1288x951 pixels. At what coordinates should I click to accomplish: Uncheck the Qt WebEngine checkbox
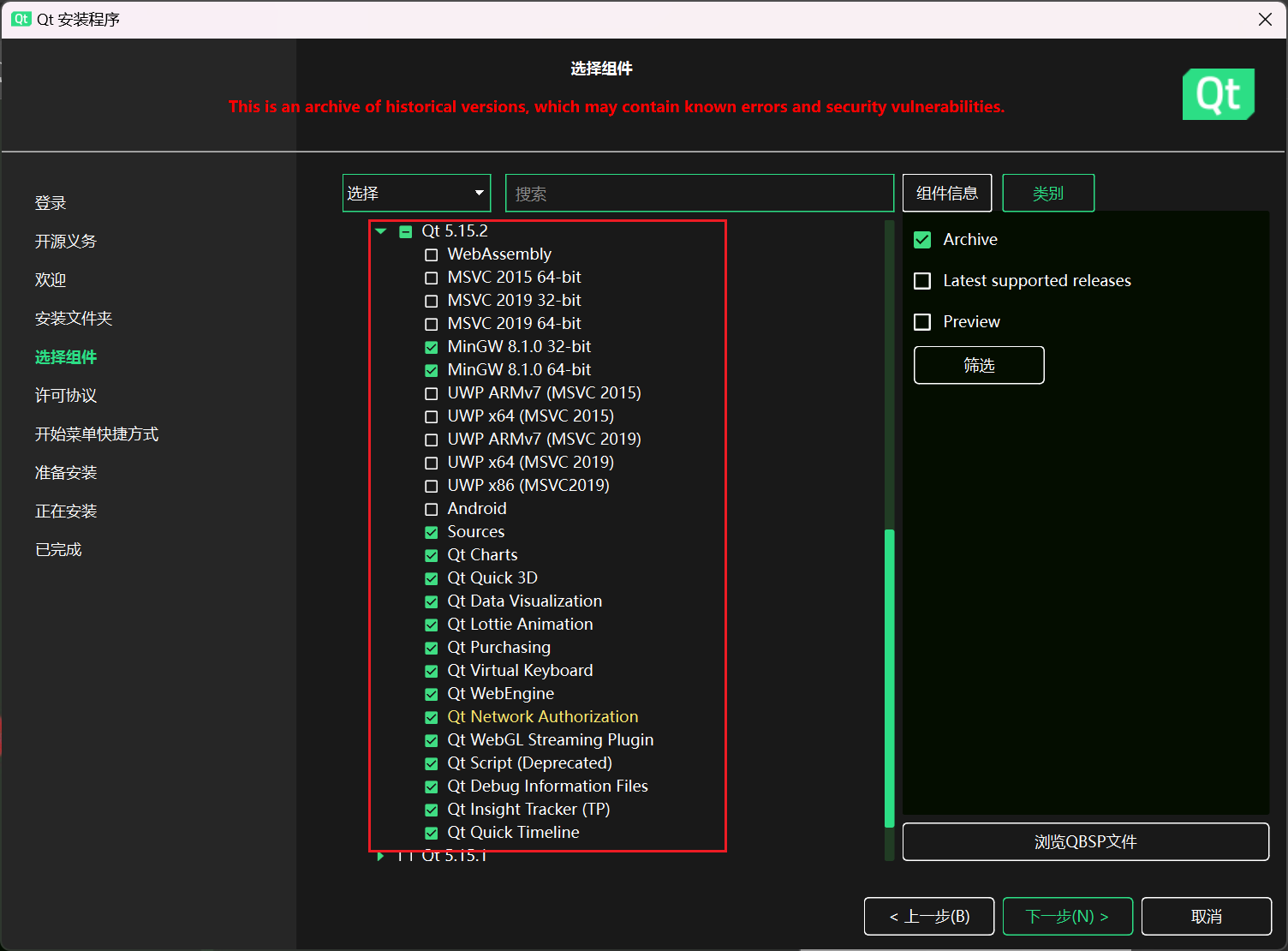coord(432,694)
